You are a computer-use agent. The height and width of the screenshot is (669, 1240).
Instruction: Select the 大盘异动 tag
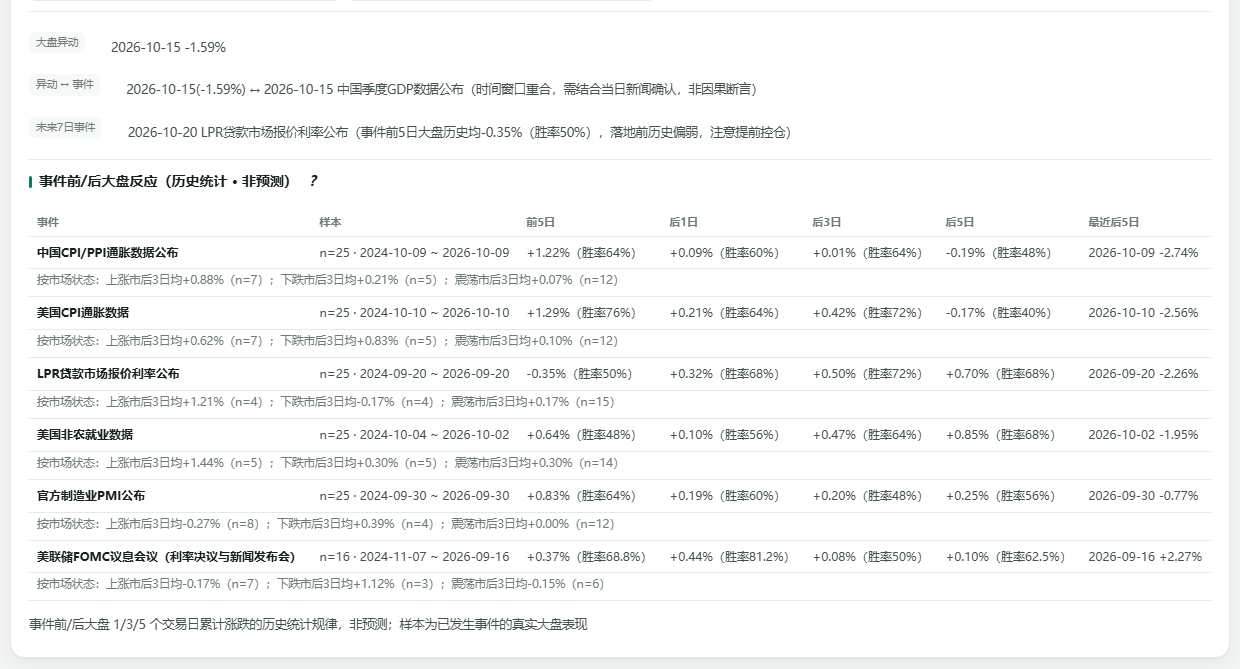pyautogui.click(x=57, y=43)
